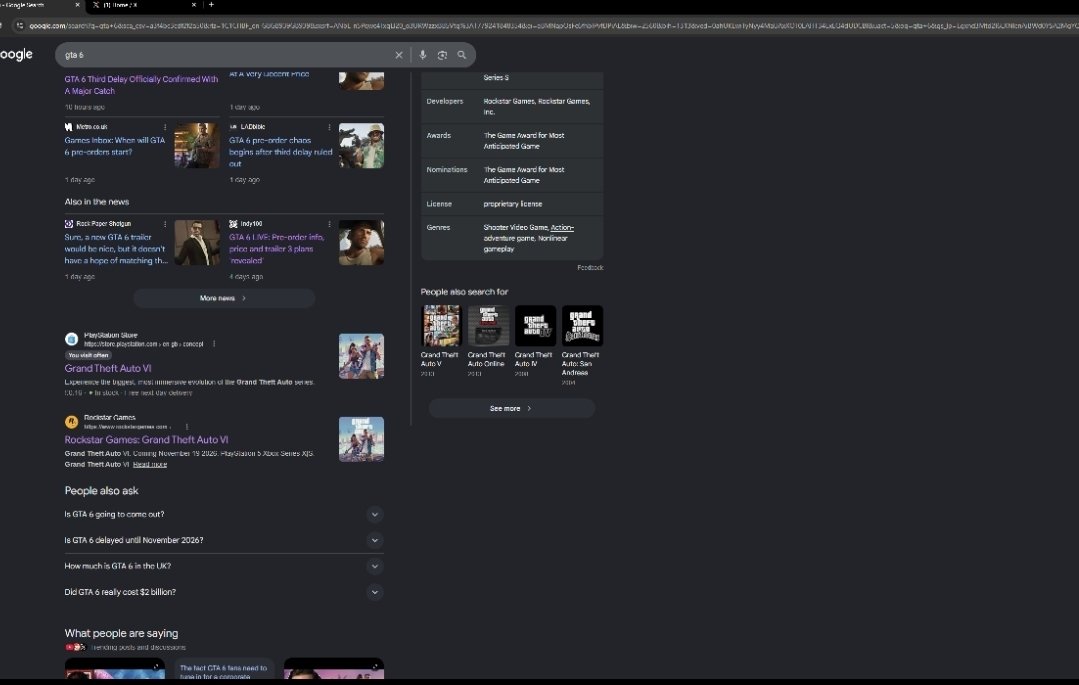Open more options for LADbible article
Viewport: 1079px width, 685px height.
330,127
